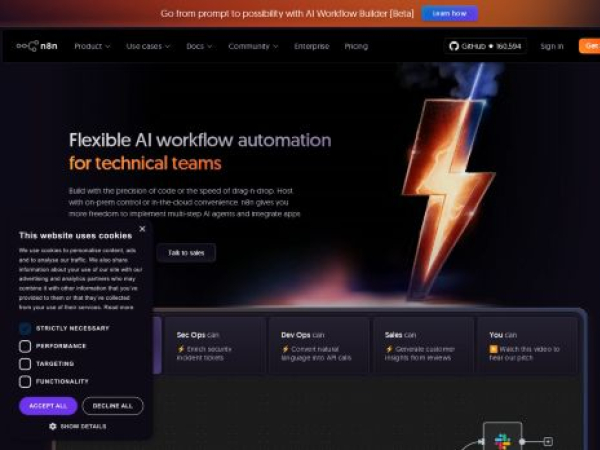The width and height of the screenshot is (600, 450).
Task: Click the Slack node icon in workflow
Action: click(502, 441)
